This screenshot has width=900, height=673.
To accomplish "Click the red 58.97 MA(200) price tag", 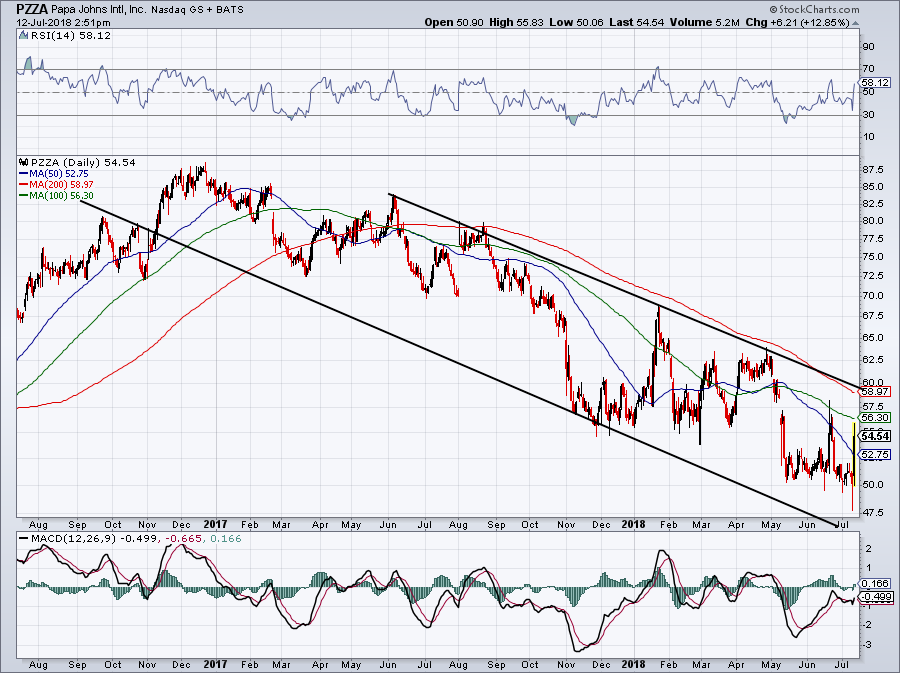I will 874,392.
